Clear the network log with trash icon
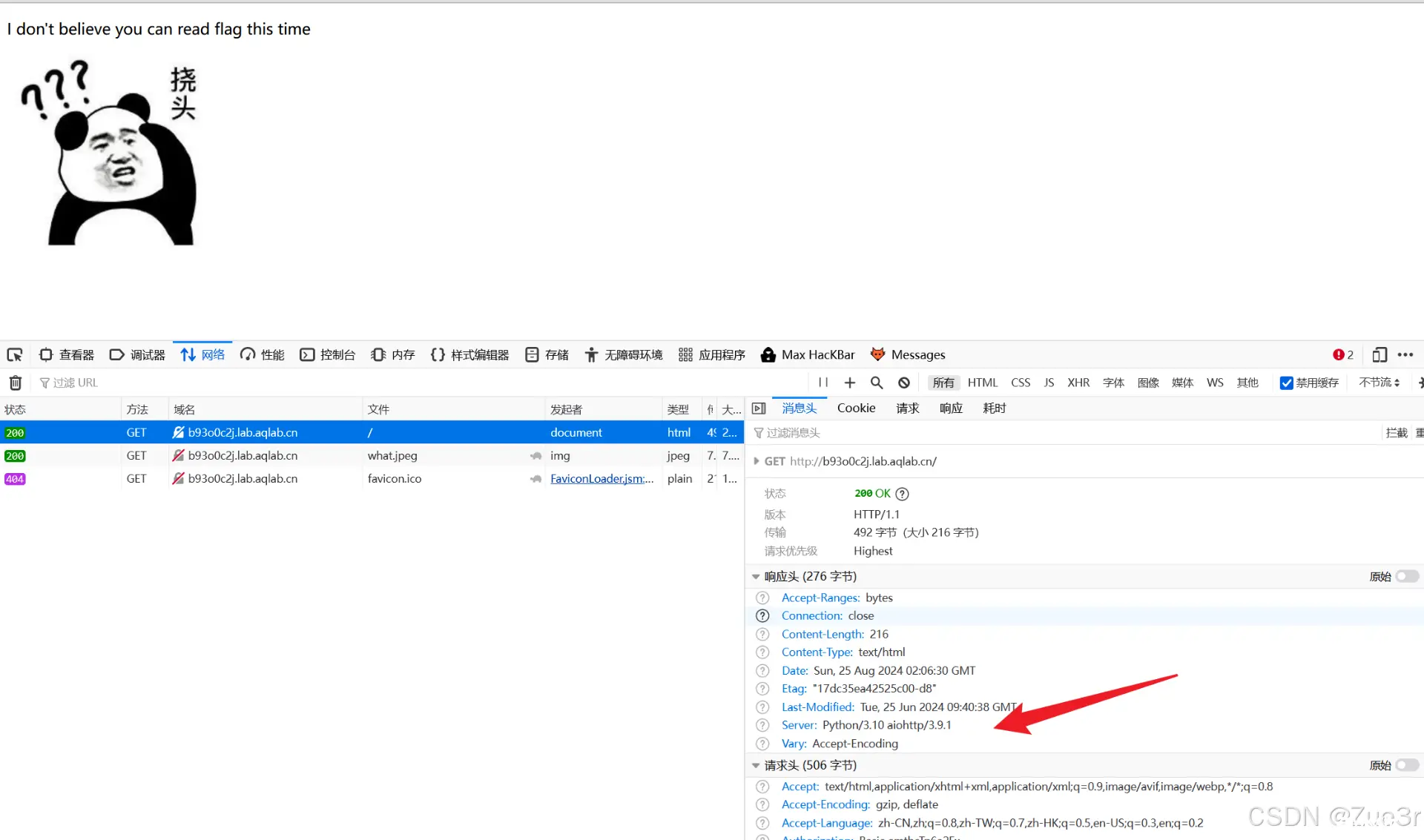Screen dimensions: 1424x840 point(16,383)
